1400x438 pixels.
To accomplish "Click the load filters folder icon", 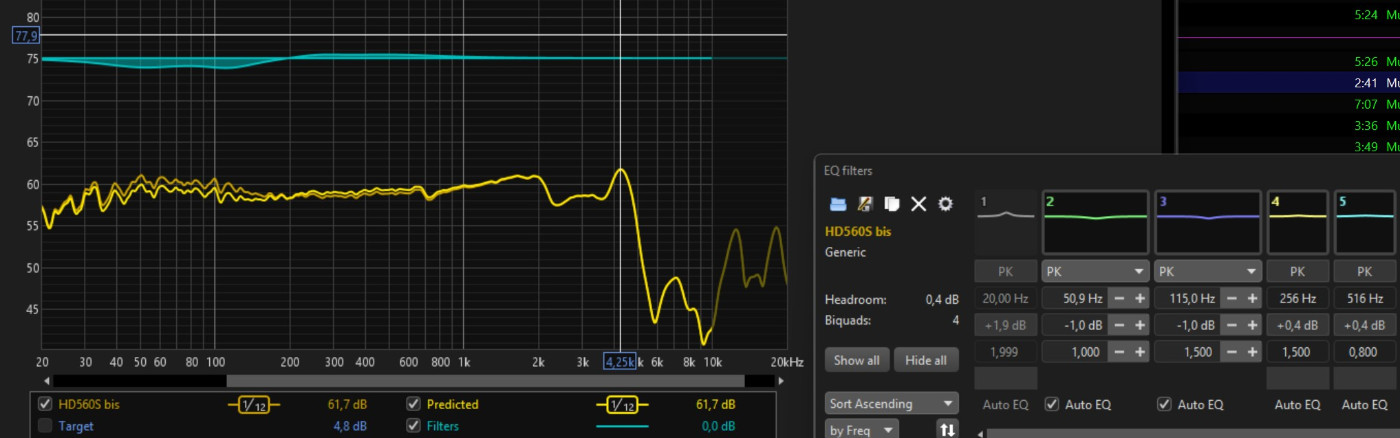I will (838, 204).
